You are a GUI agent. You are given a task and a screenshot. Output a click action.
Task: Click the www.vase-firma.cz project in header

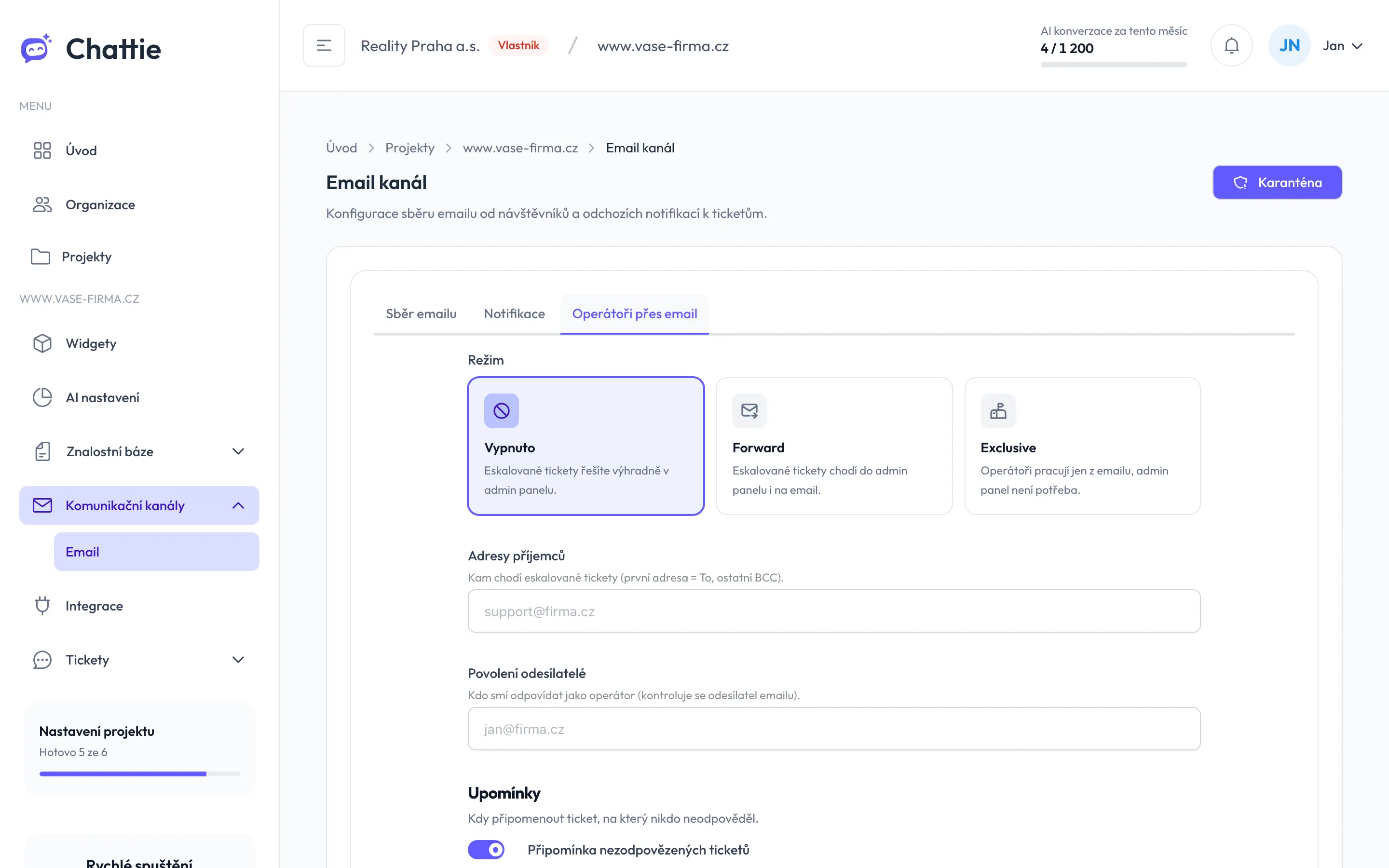tap(663, 46)
